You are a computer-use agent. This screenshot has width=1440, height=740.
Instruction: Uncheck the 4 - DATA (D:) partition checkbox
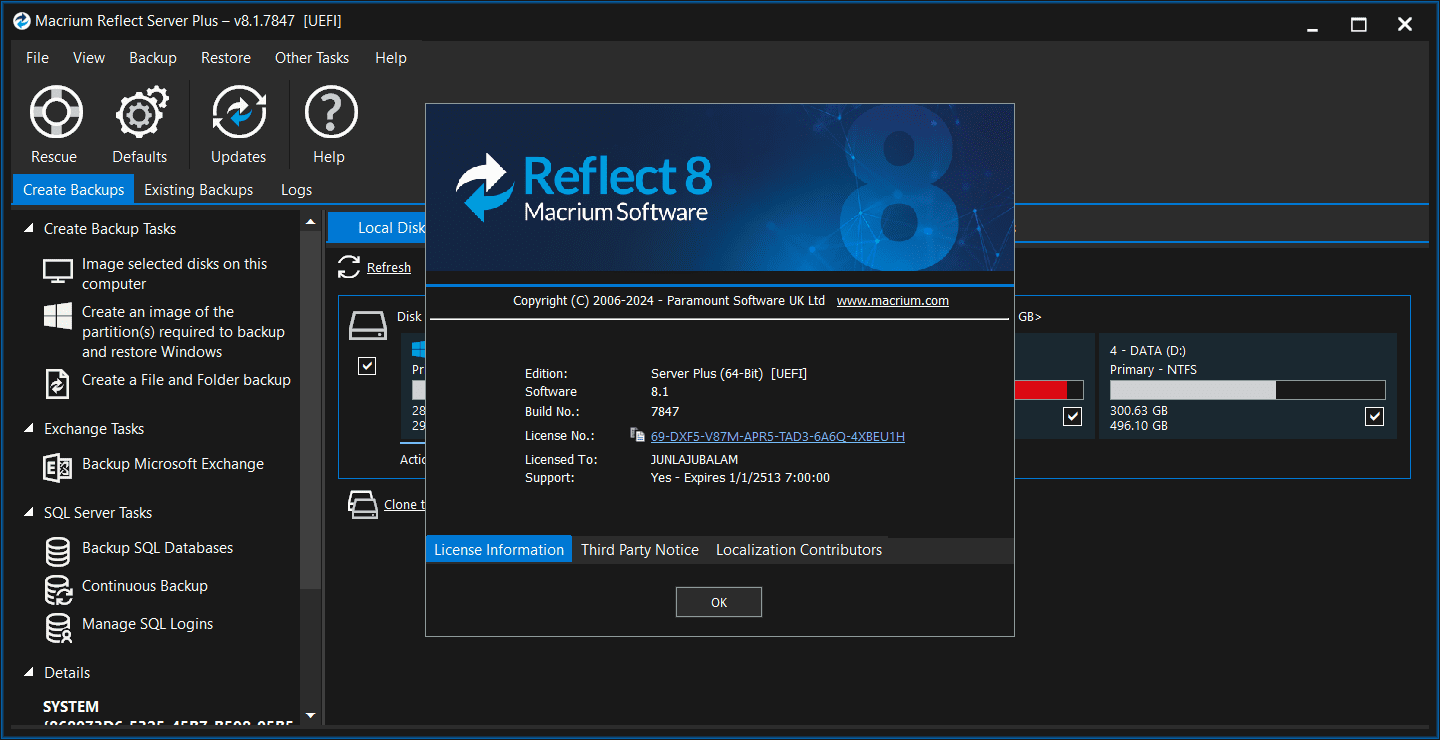pos(1375,416)
